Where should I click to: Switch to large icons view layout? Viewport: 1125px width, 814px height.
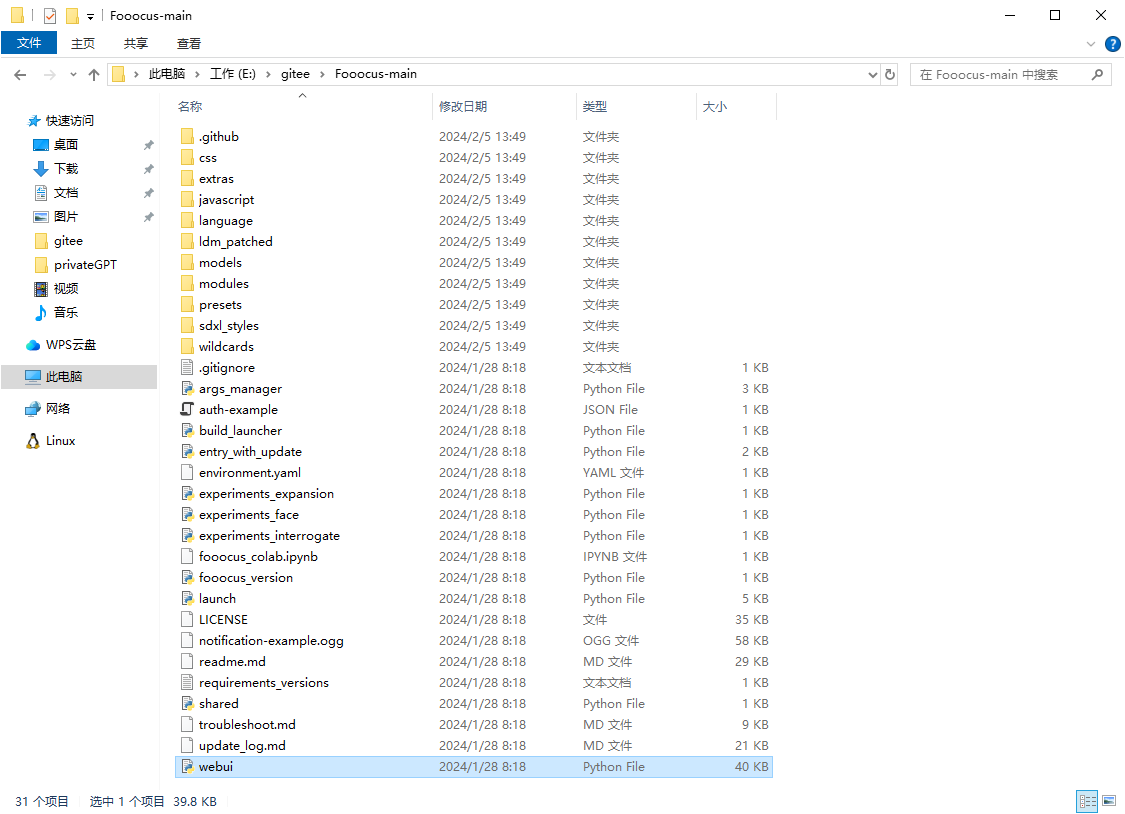[x=1107, y=801]
